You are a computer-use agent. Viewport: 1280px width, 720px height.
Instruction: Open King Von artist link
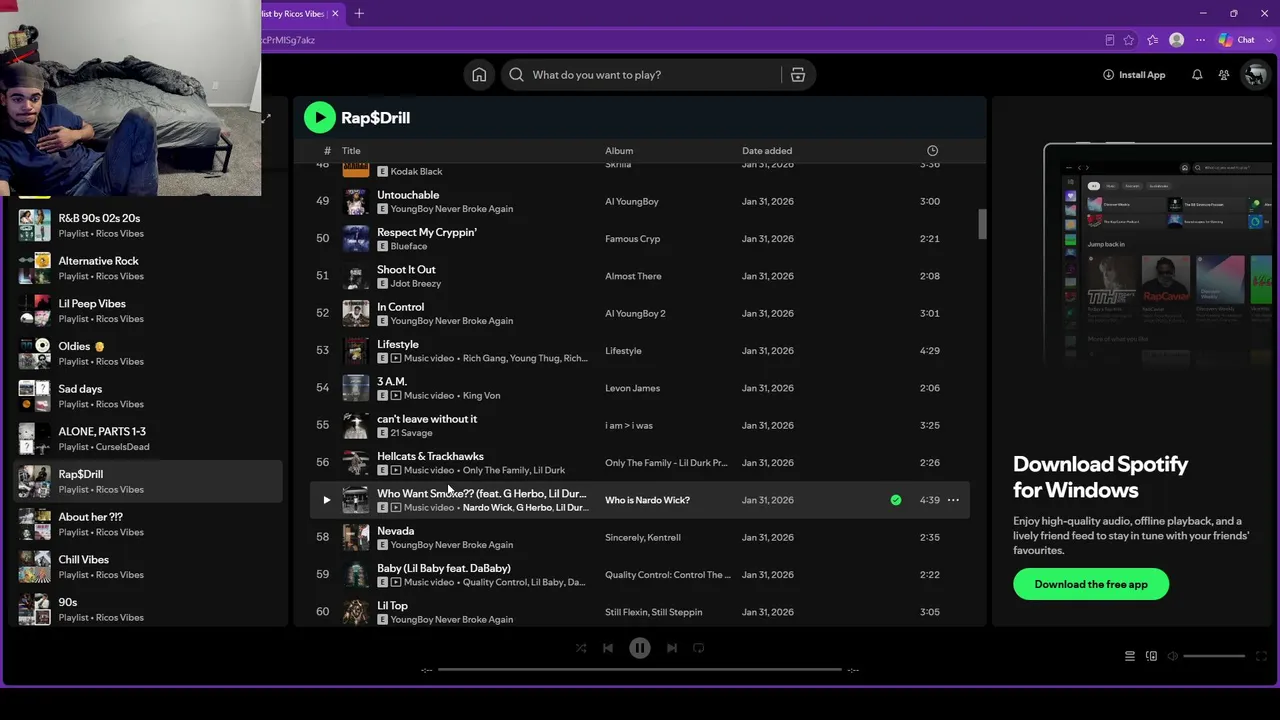[482, 396]
